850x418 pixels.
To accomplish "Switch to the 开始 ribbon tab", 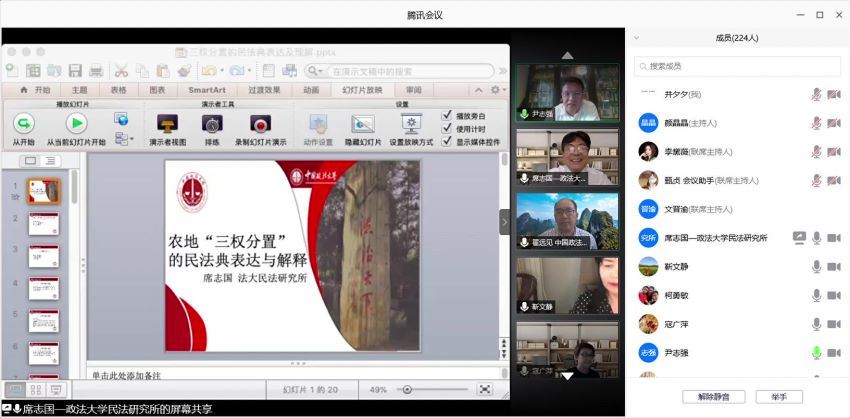I will point(36,90).
